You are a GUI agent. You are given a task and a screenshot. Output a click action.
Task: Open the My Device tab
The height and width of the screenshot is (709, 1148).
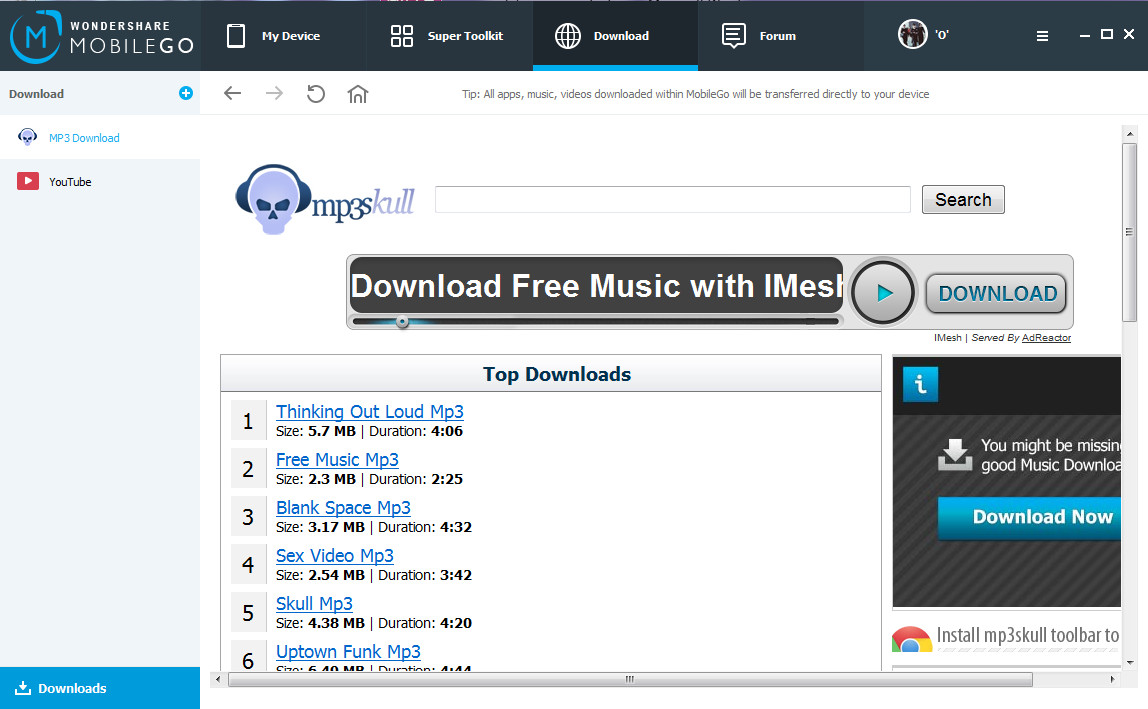(273, 36)
